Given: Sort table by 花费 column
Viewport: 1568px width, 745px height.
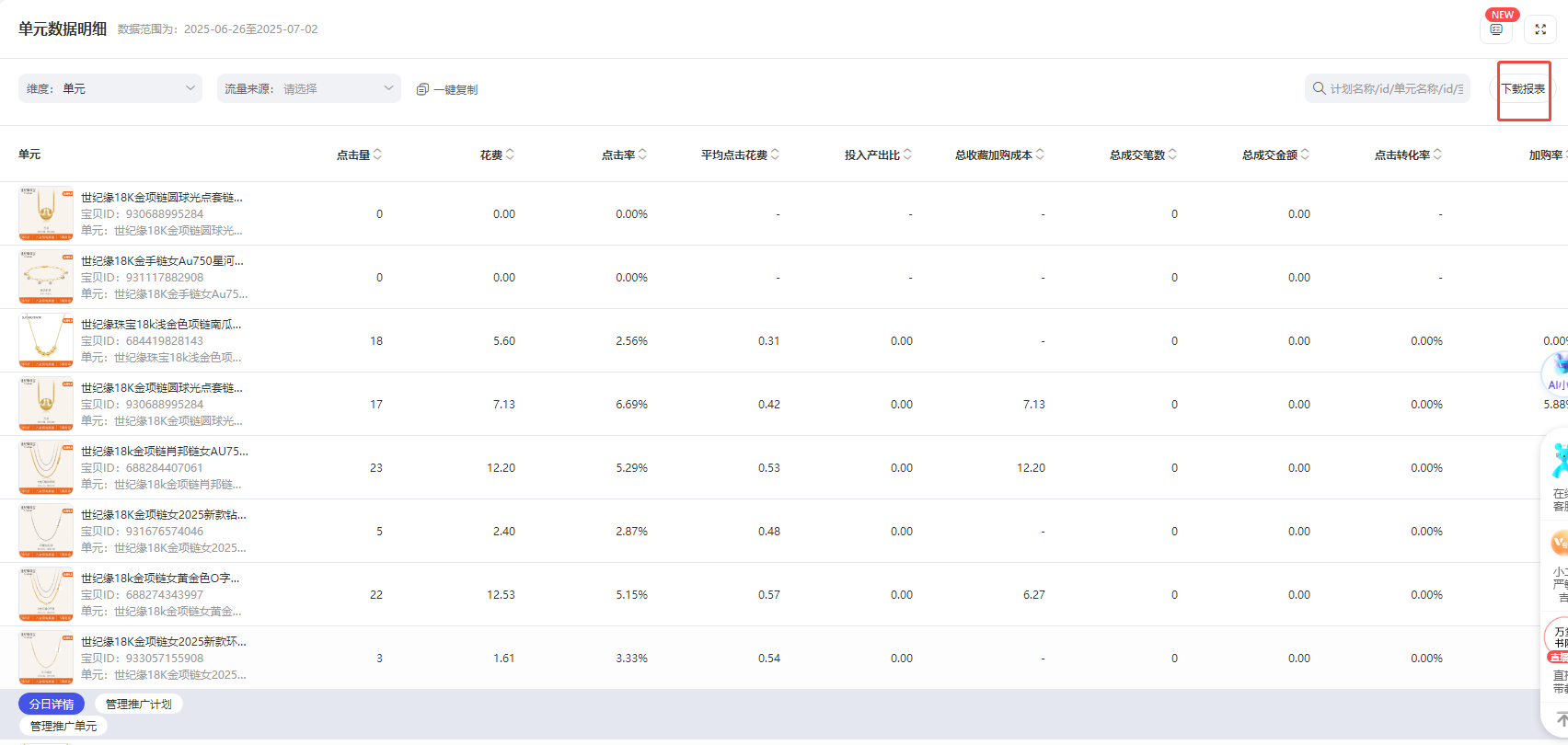Looking at the screenshot, I should (510, 155).
